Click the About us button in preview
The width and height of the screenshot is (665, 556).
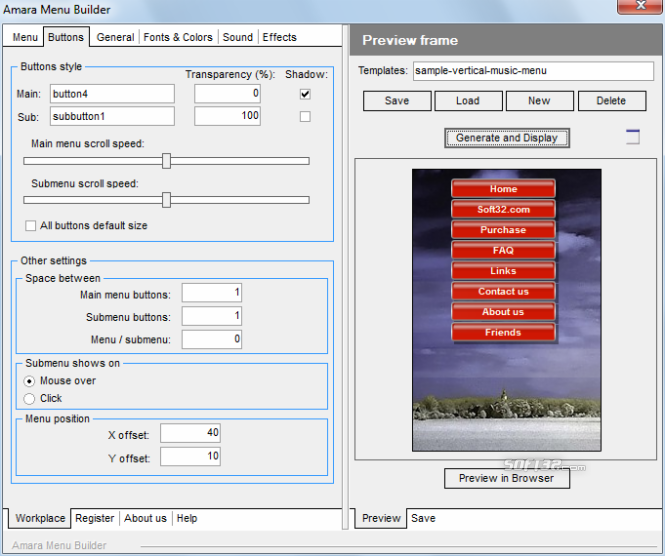pos(503,312)
